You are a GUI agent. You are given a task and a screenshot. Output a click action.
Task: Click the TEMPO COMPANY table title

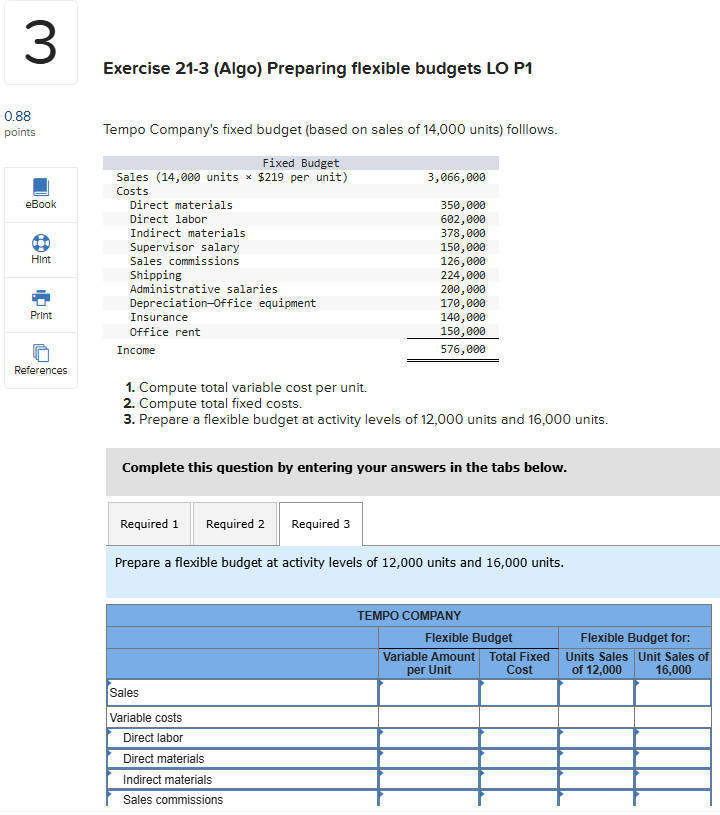click(x=409, y=616)
